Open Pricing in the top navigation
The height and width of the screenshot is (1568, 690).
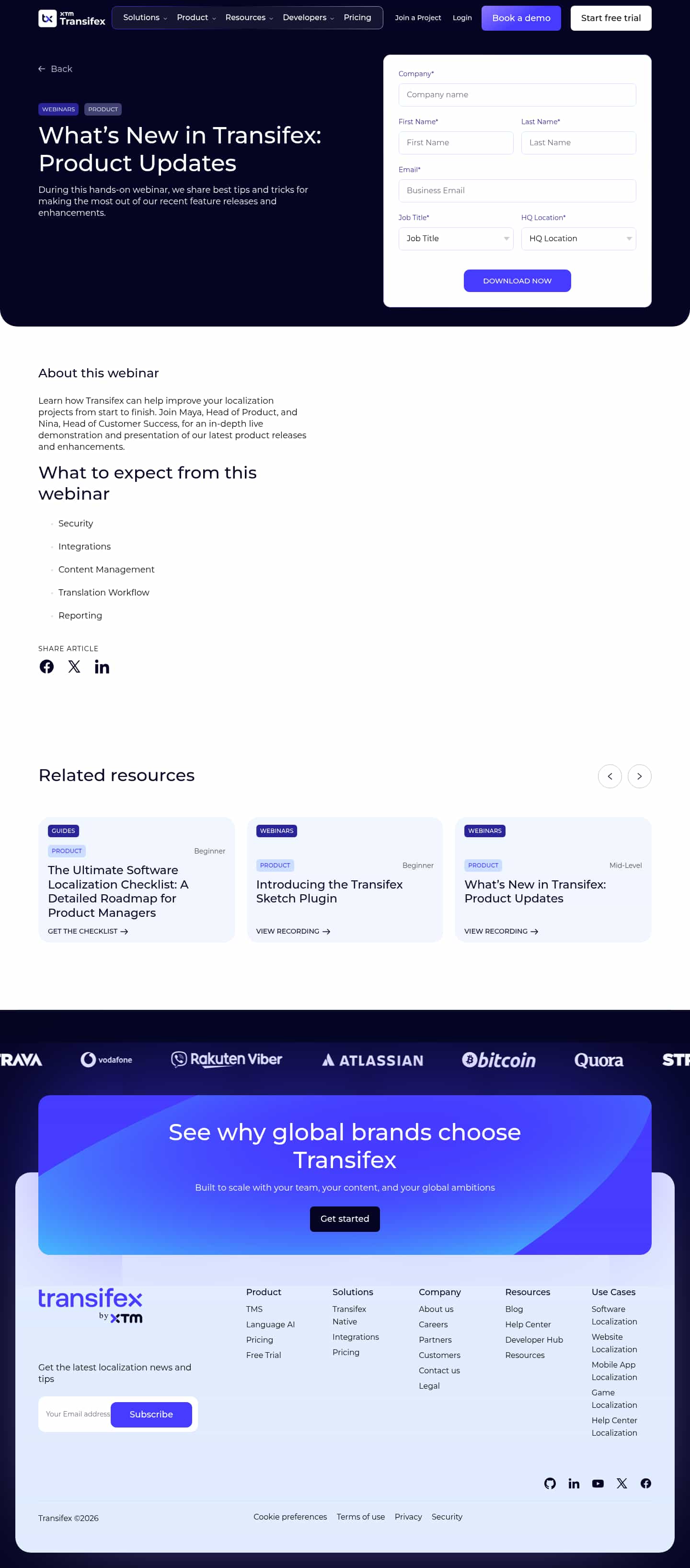pyautogui.click(x=357, y=18)
